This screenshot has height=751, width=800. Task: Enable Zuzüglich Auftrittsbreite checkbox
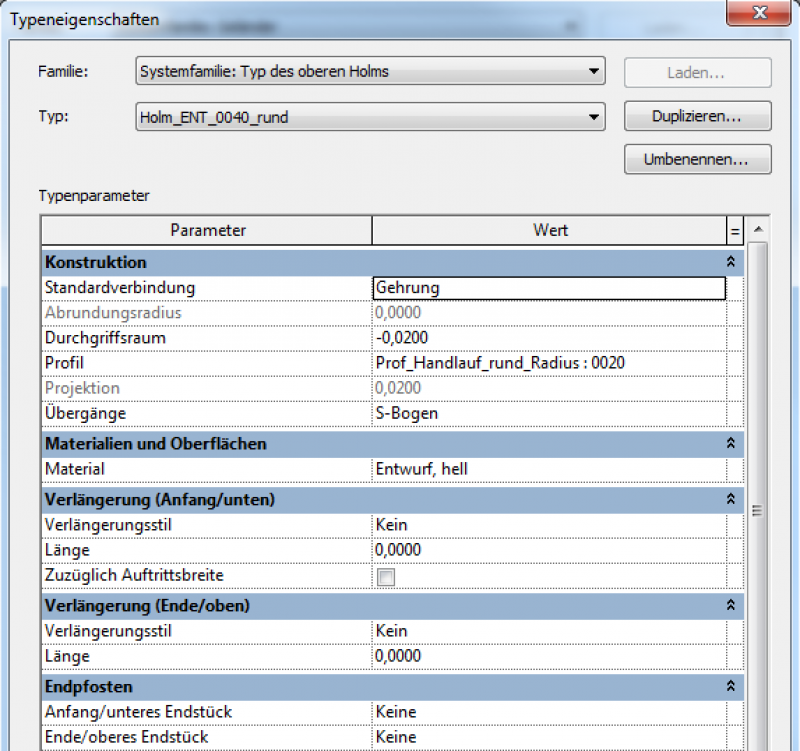tap(386, 576)
